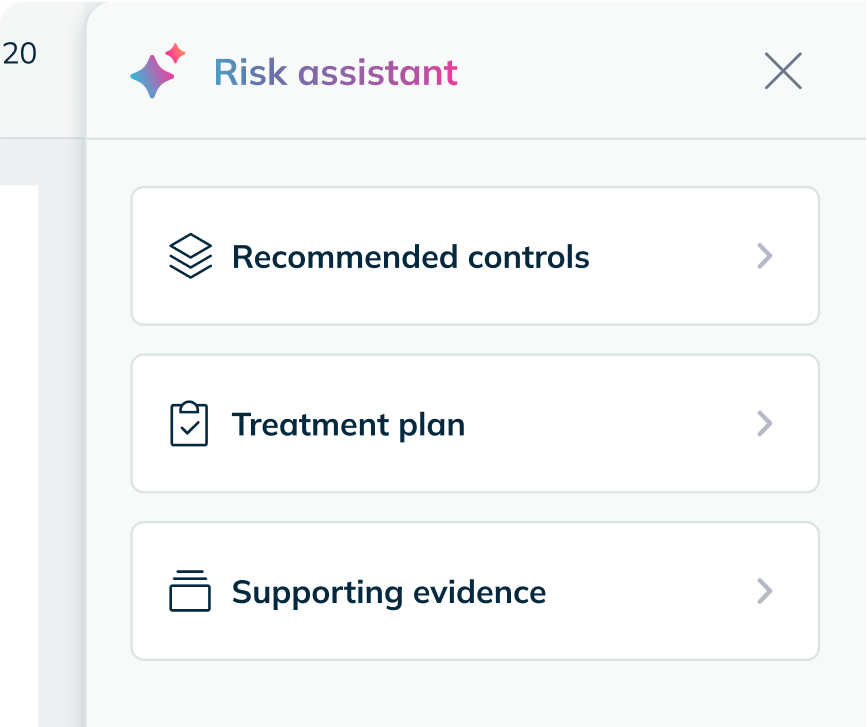
Task: Click the word Risk in the panel header
Action: pyautogui.click(x=250, y=72)
